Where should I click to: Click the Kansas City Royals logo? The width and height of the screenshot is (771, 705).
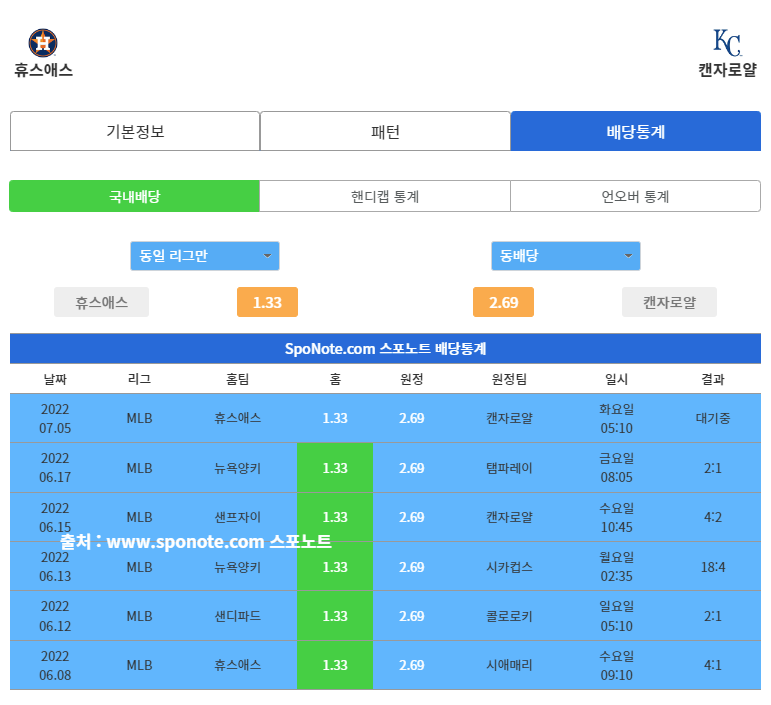727,43
